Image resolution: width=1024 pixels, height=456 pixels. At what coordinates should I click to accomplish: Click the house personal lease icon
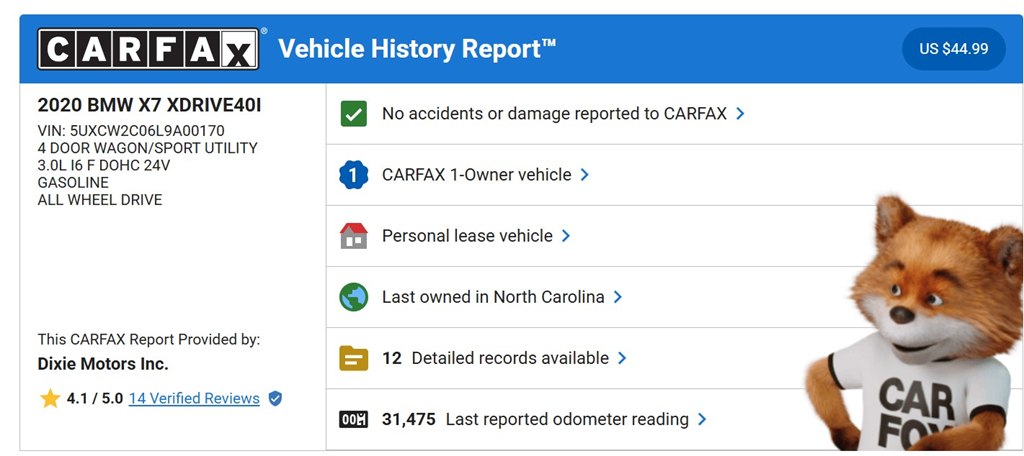click(x=353, y=236)
